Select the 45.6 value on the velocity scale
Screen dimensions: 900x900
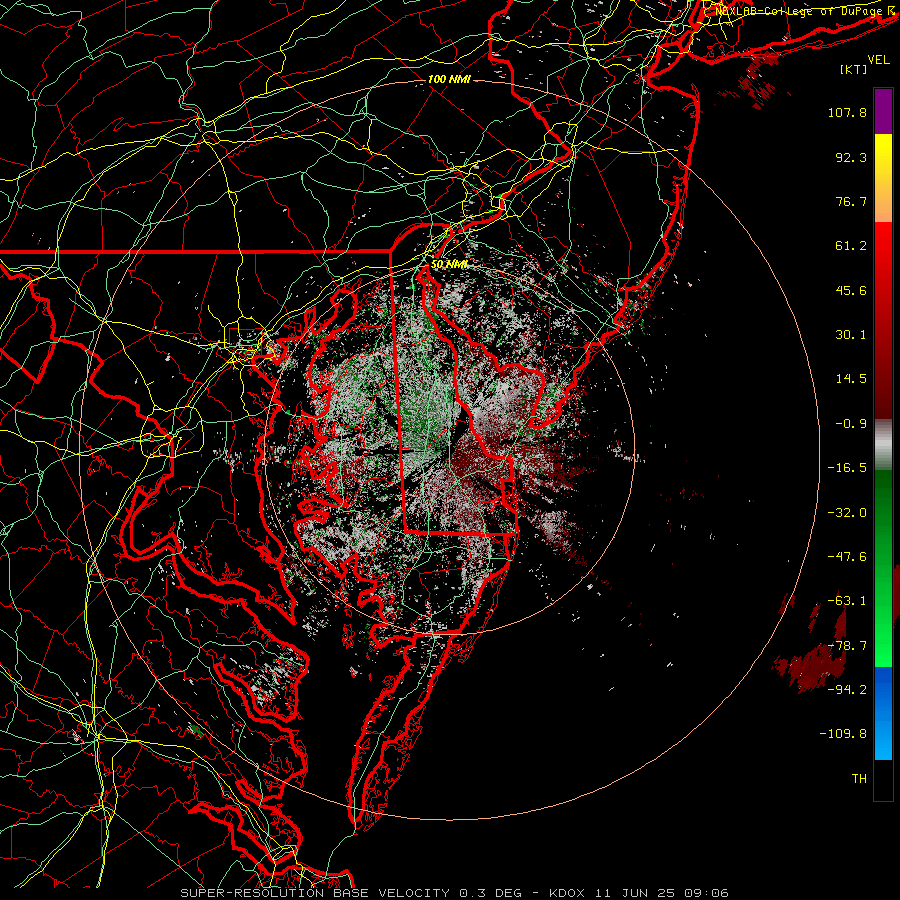[x=851, y=290]
